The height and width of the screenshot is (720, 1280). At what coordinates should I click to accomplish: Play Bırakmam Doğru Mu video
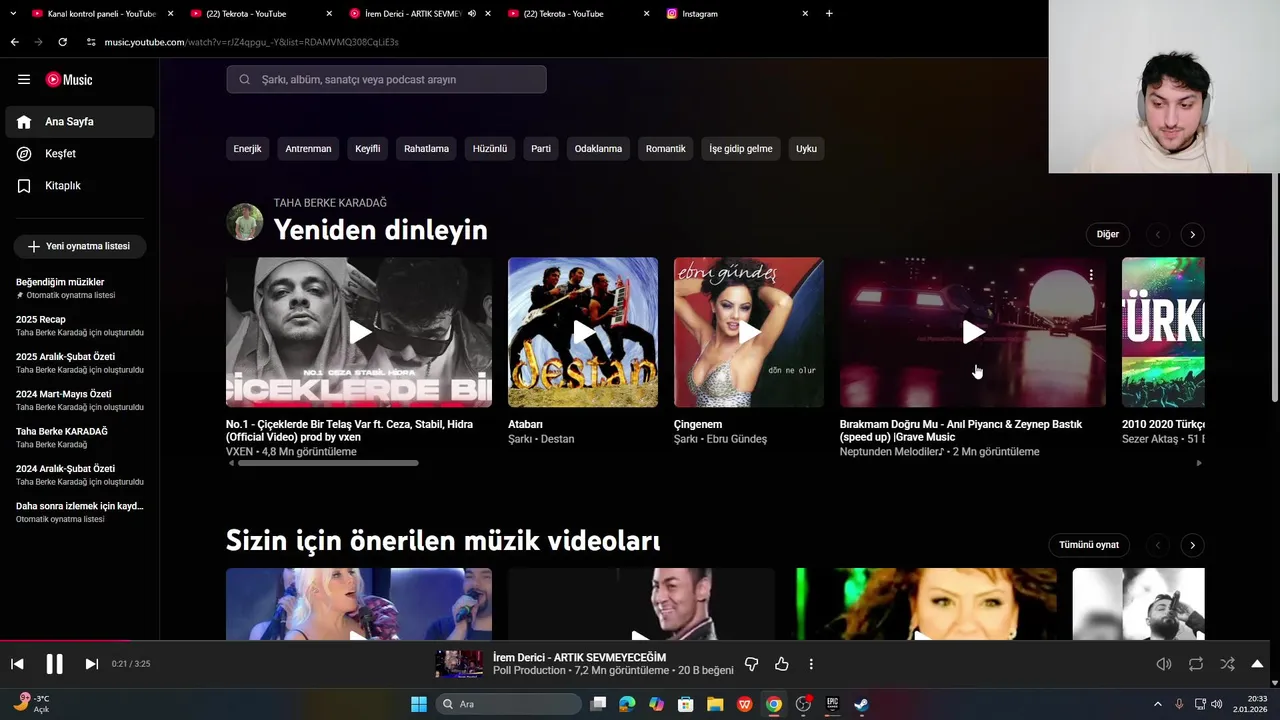tap(973, 332)
